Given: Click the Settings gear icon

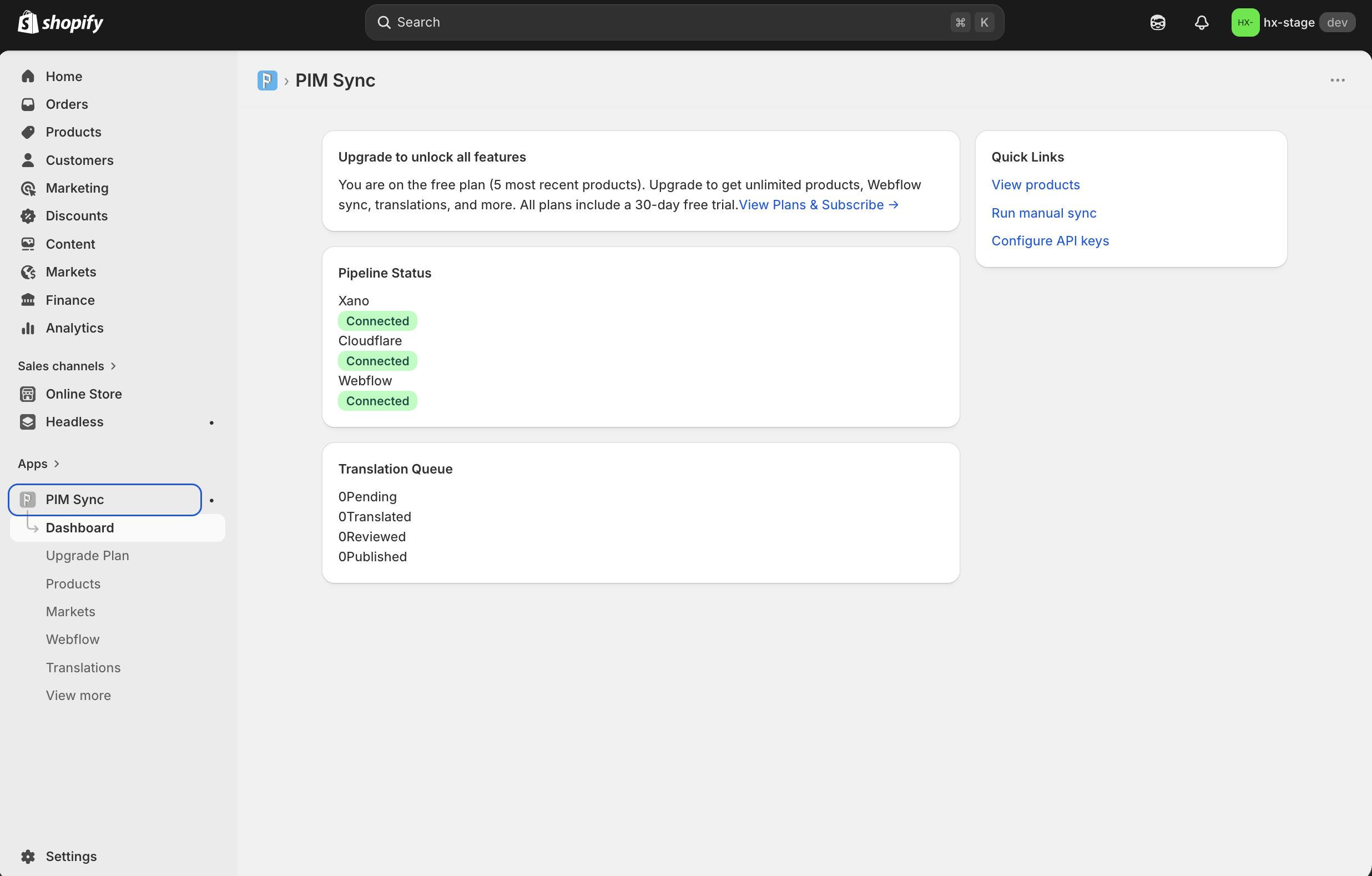Looking at the screenshot, I should (x=28, y=857).
